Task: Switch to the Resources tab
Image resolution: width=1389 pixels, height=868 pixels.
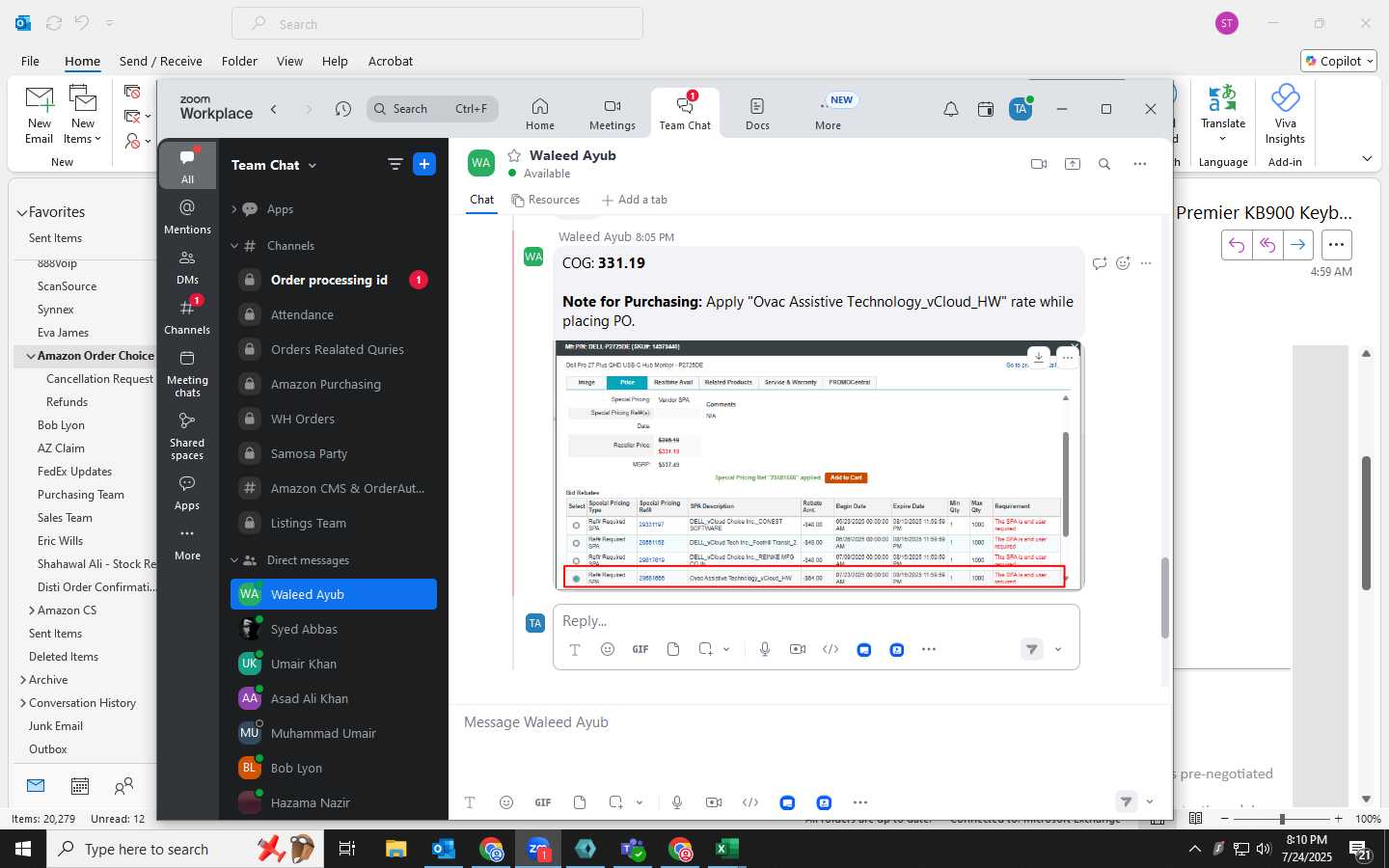Action: point(545,200)
